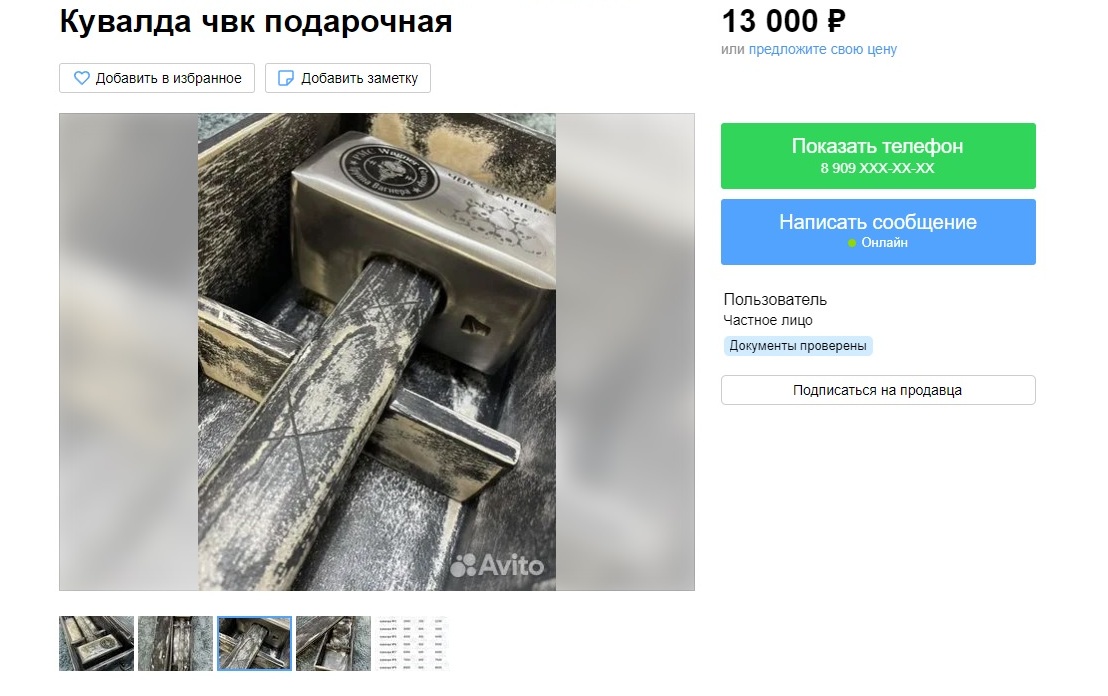The image size is (1108, 696).
Task: Select the highlighted third thumbnail
Action: pyautogui.click(x=254, y=643)
